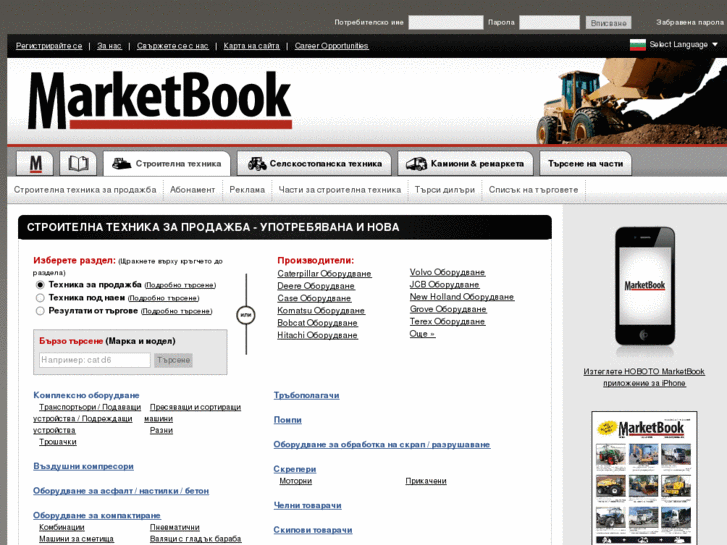Show more manufacturers via Още » link
This screenshot has height=545, width=727.
pyautogui.click(x=422, y=333)
